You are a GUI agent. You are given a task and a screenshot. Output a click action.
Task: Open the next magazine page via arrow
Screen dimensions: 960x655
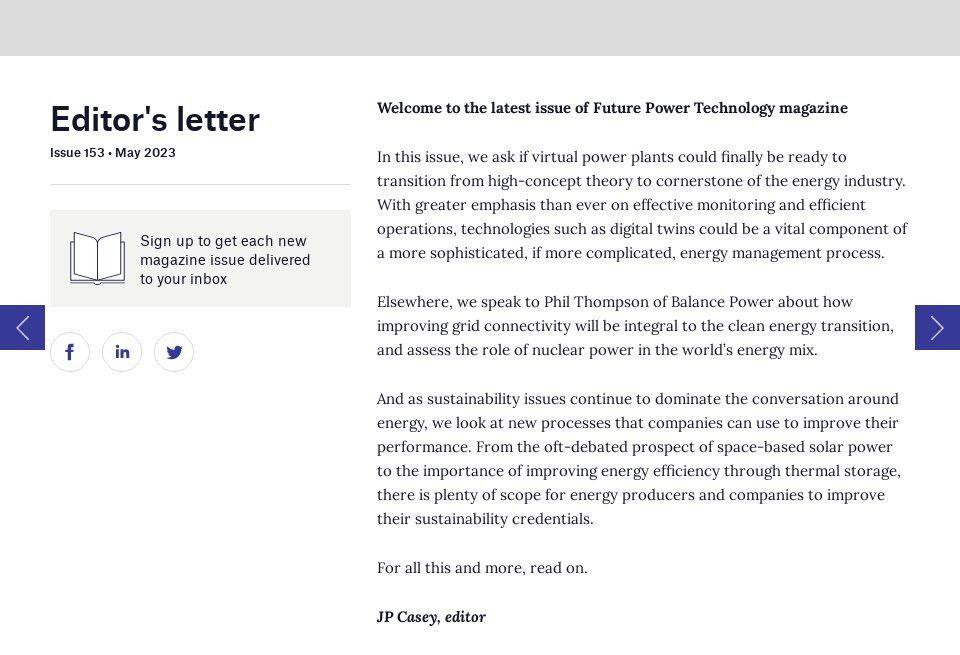[x=937, y=327]
